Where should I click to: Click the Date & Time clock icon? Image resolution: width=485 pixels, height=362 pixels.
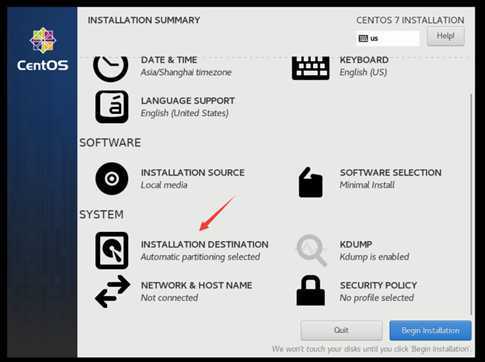click(111, 69)
